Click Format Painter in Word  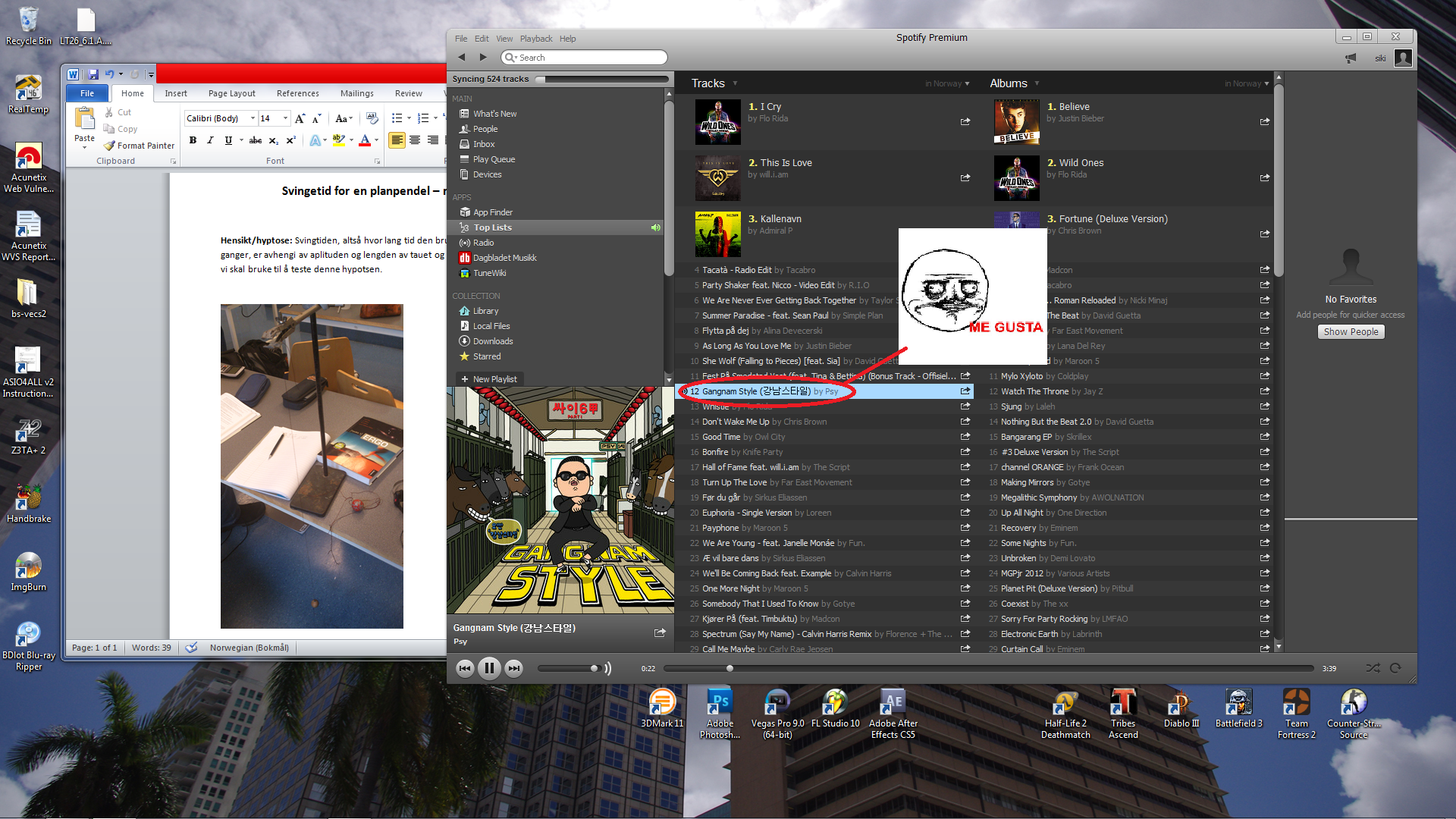pos(140,146)
